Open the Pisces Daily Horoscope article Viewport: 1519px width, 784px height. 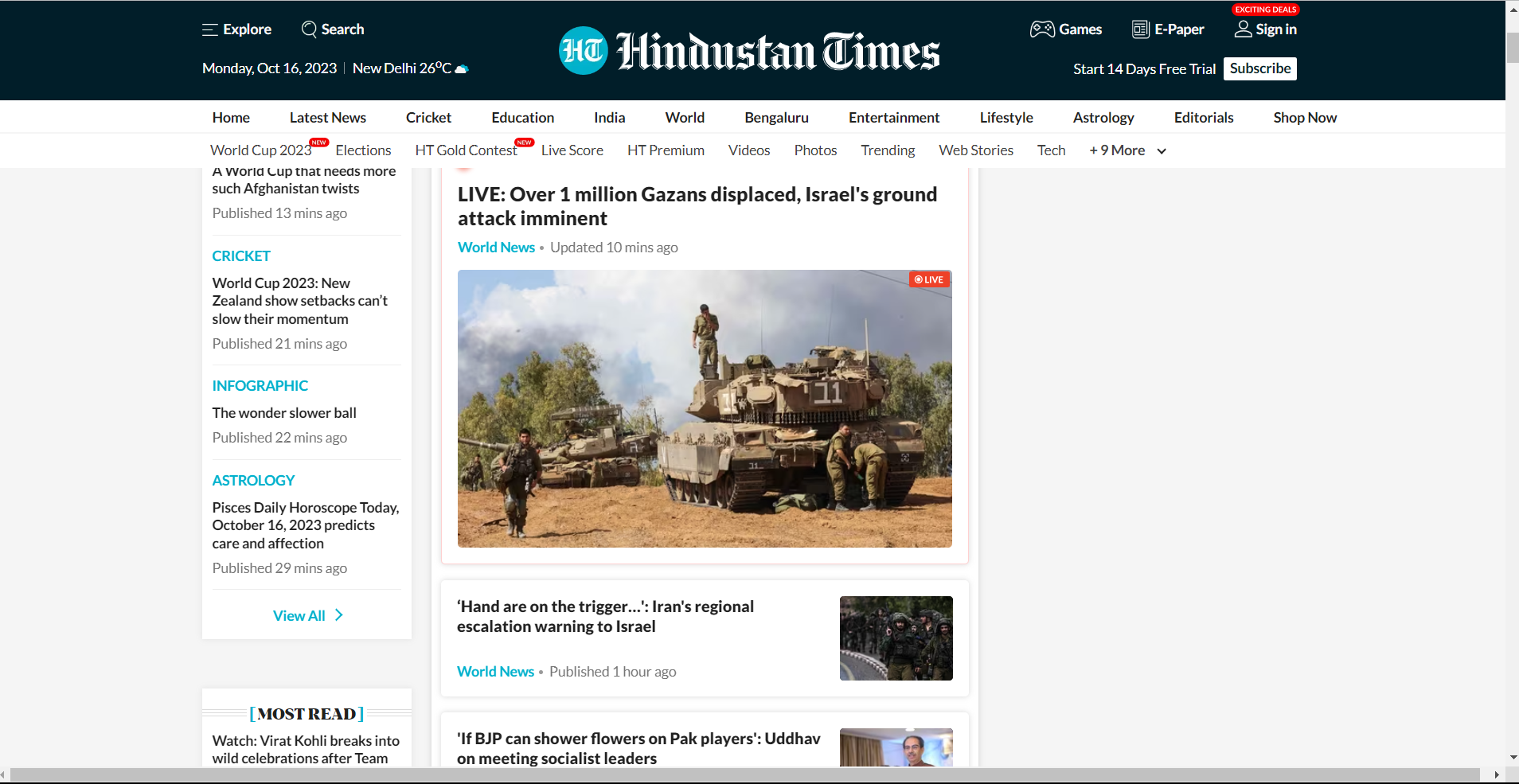306,525
